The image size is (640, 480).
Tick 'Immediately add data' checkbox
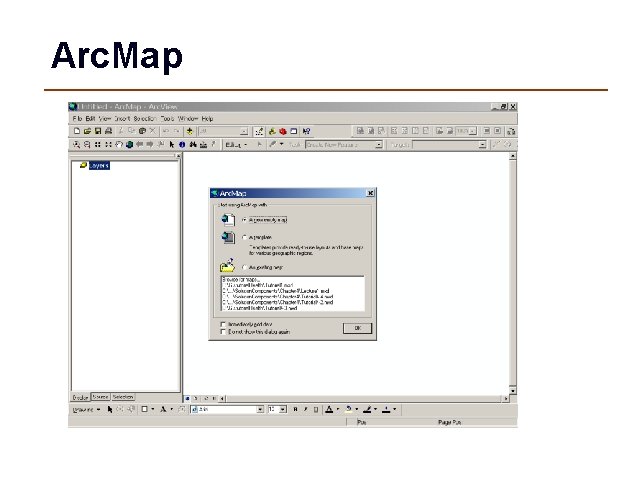(x=223, y=324)
